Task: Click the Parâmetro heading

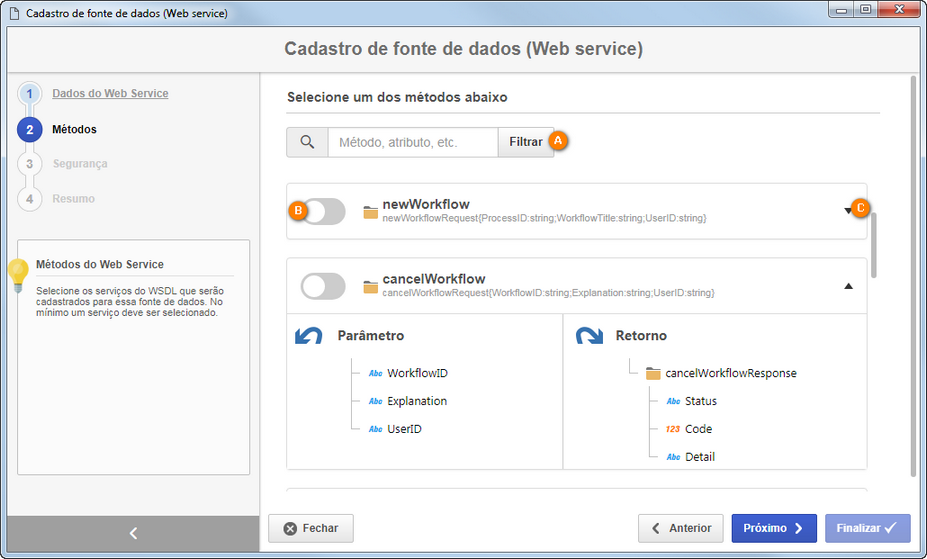Action: pyautogui.click(x=371, y=336)
